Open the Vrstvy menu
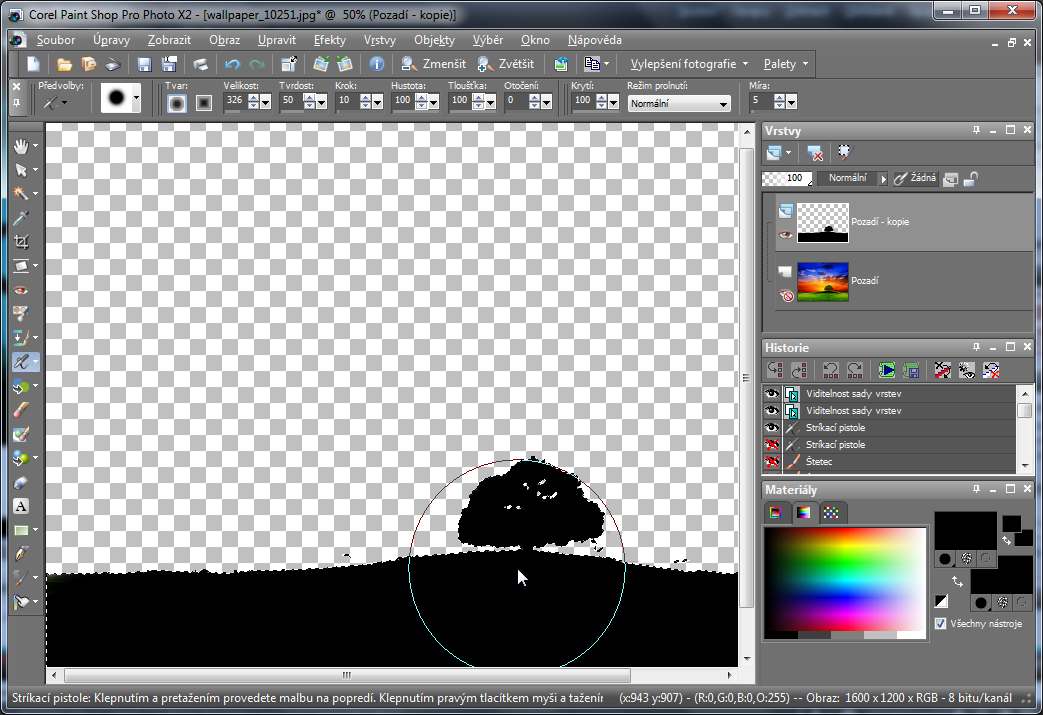Screen dimensions: 1043x715 pyautogui.click(x=379, y=40)
